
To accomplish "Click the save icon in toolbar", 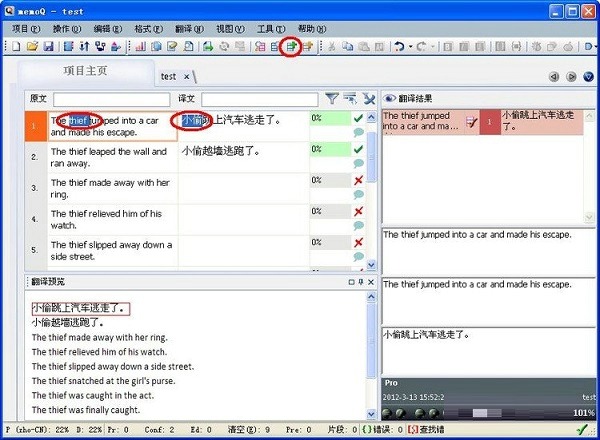I will [47, 47].
